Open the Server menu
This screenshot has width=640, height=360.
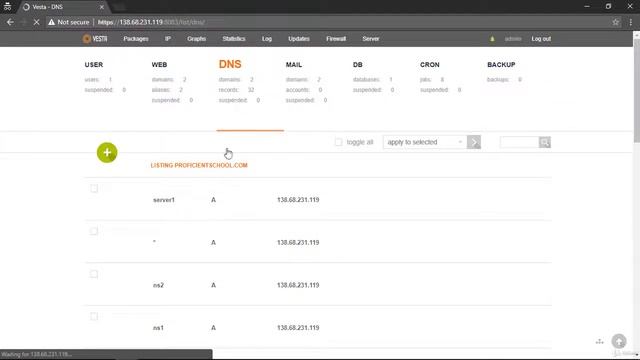tap(371, 39)
